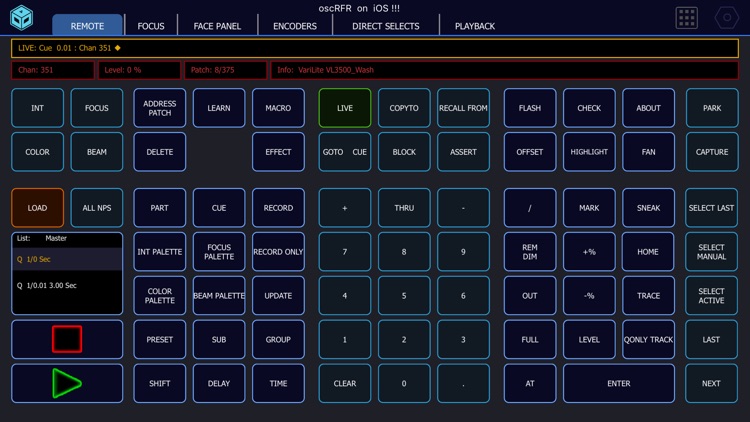This screenshot has height=422, width=750.
Task: Toggle the HIGHLIGHT button
Action: click(589, 152)
